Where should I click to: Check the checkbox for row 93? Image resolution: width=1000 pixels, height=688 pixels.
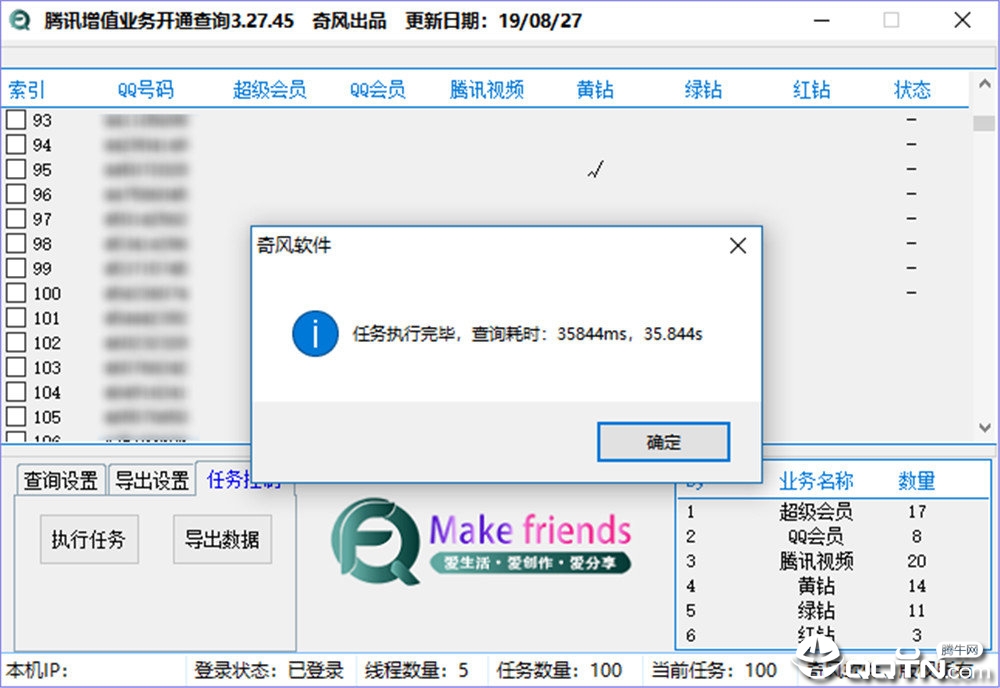pos(16,120)
